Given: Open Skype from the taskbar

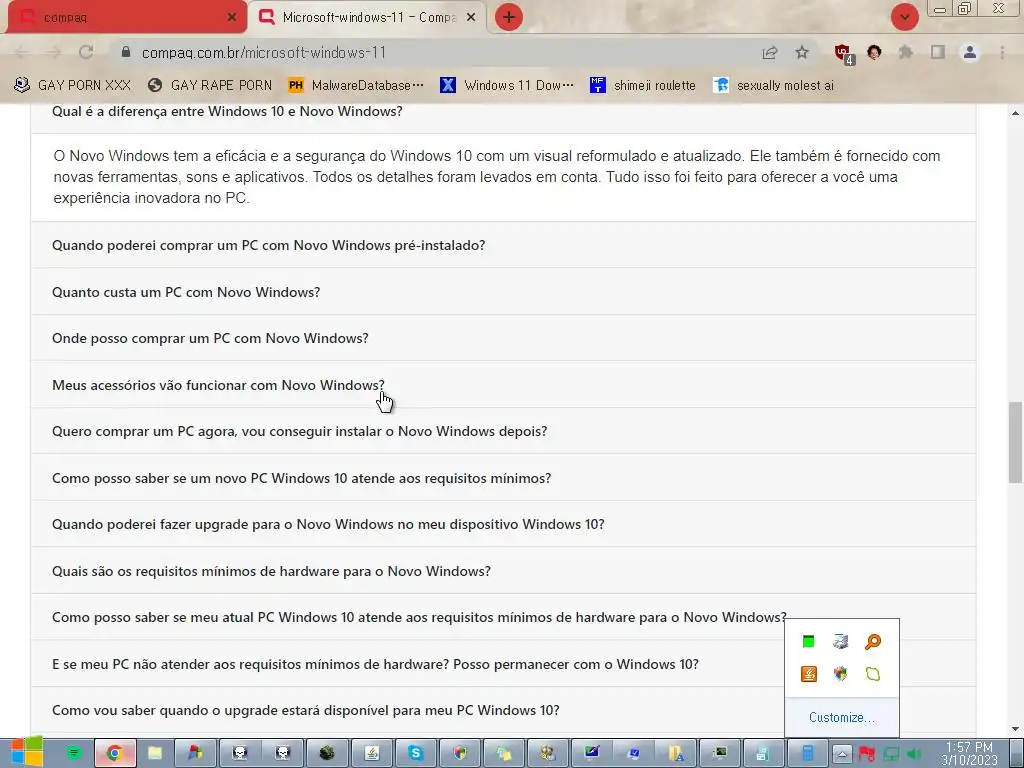Looking at the screenshot, I should click(x=415, y=753).
